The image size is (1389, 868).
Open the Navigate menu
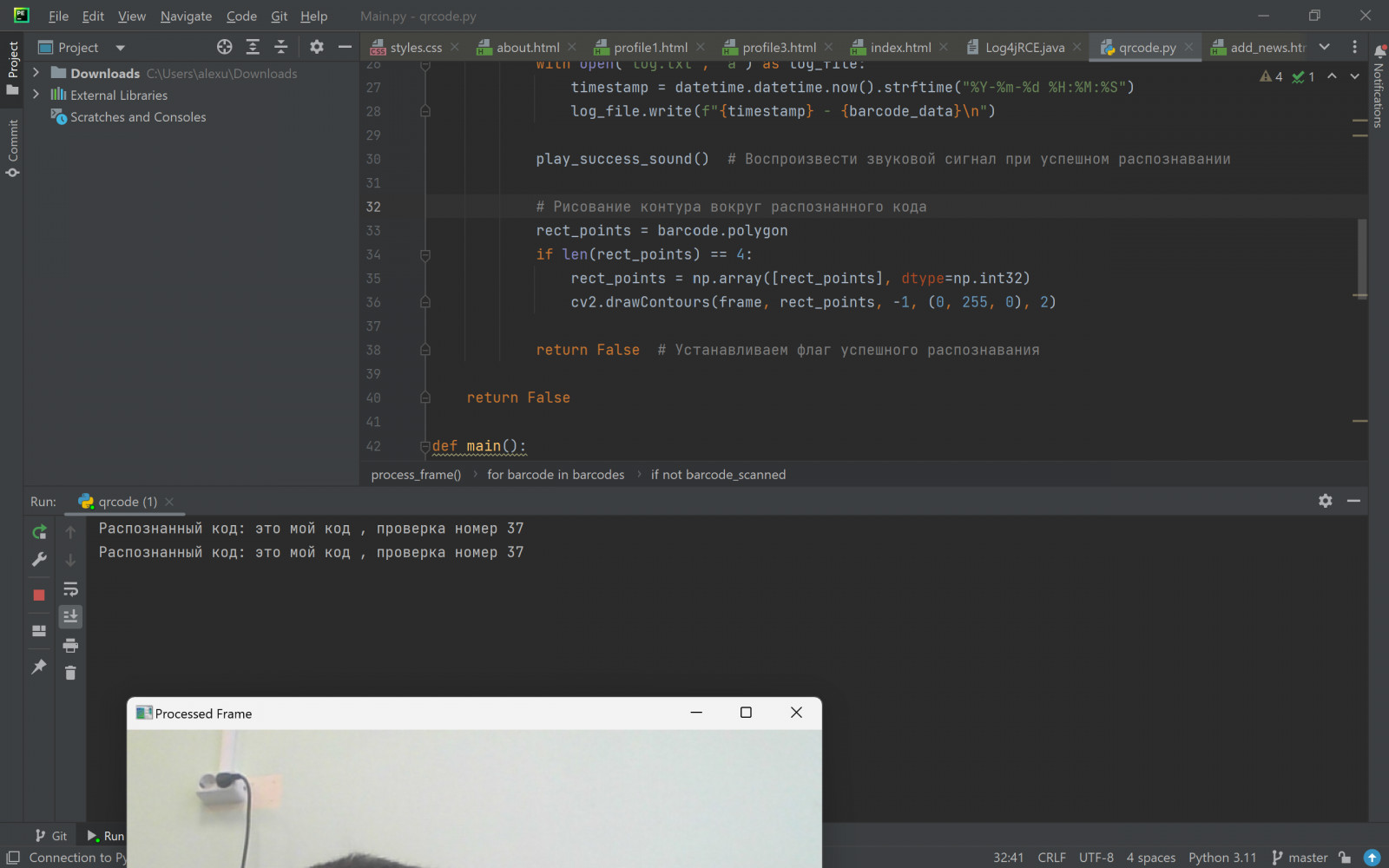186,16
